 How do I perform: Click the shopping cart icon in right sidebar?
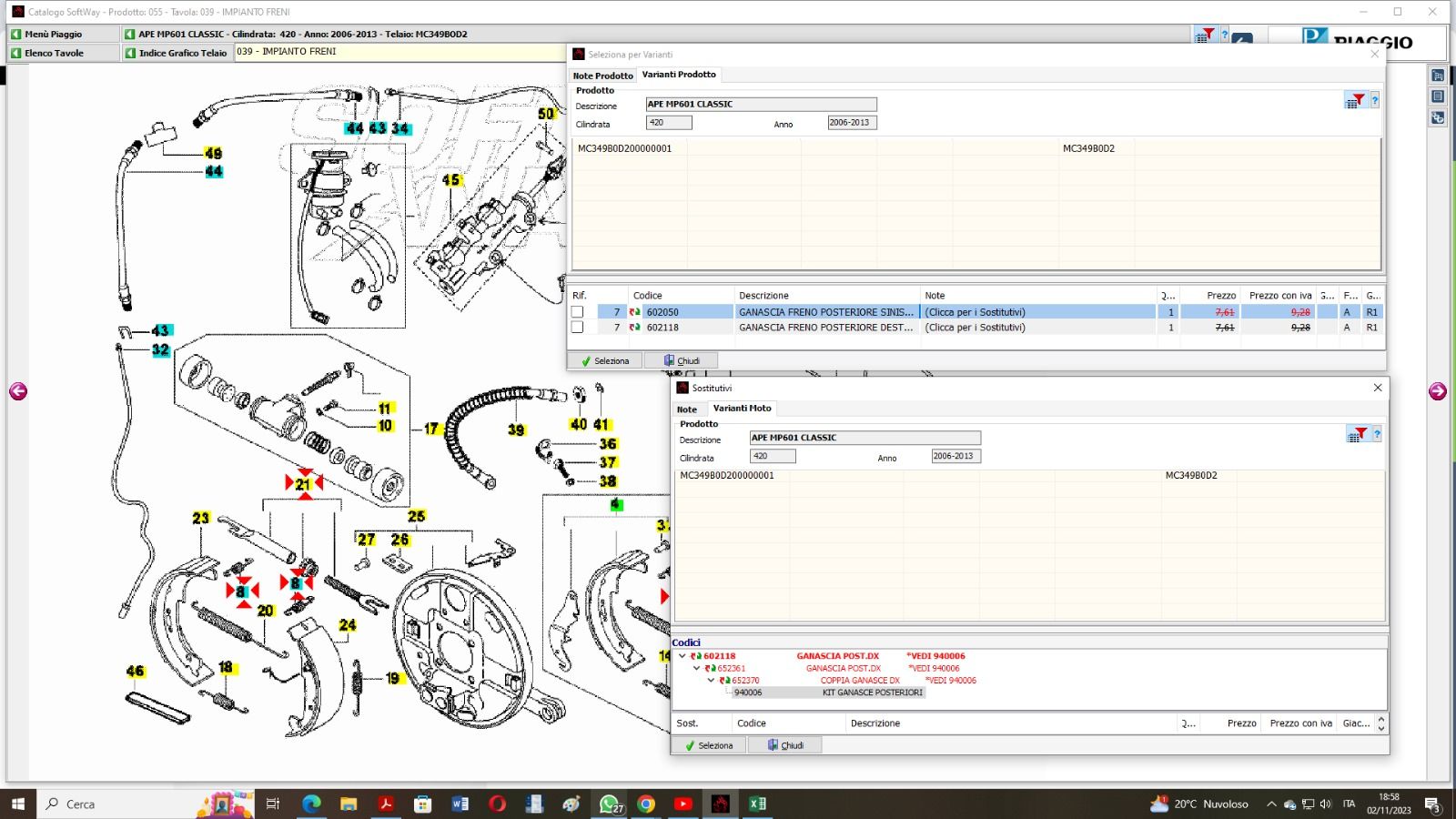(1438, 76)
